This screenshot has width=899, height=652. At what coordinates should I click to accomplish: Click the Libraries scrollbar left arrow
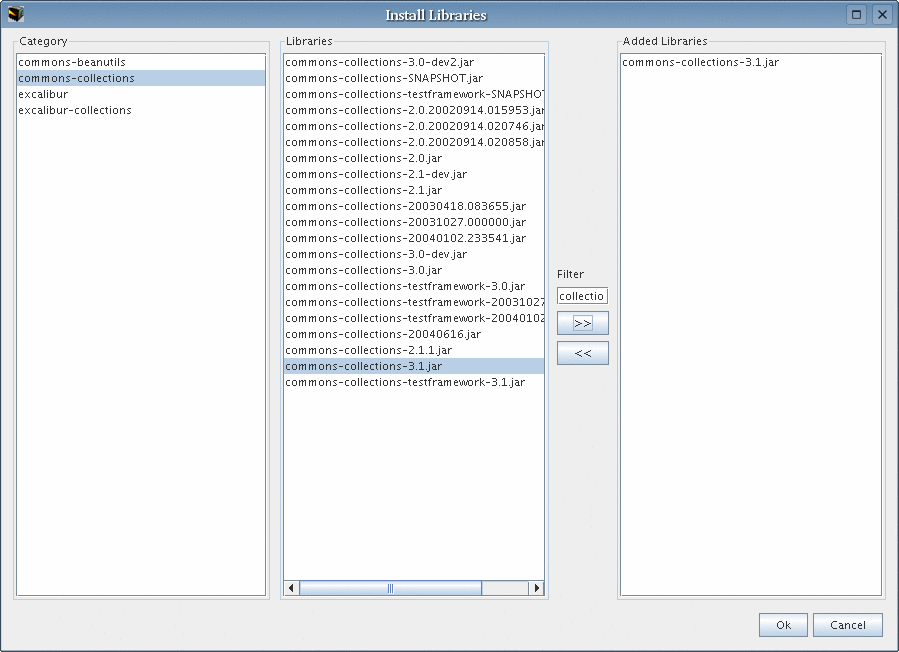click(x=291, y=588)
